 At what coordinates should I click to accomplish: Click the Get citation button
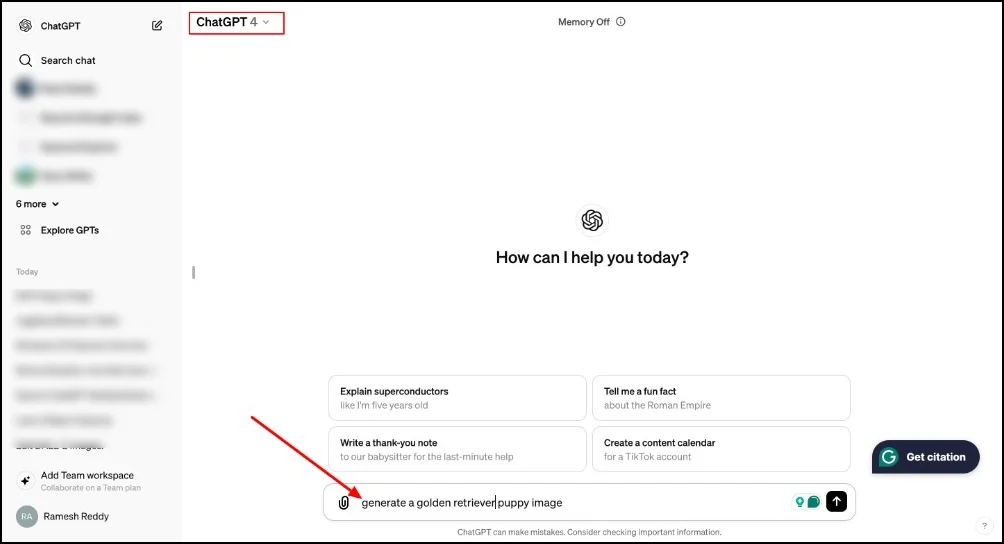925,457
